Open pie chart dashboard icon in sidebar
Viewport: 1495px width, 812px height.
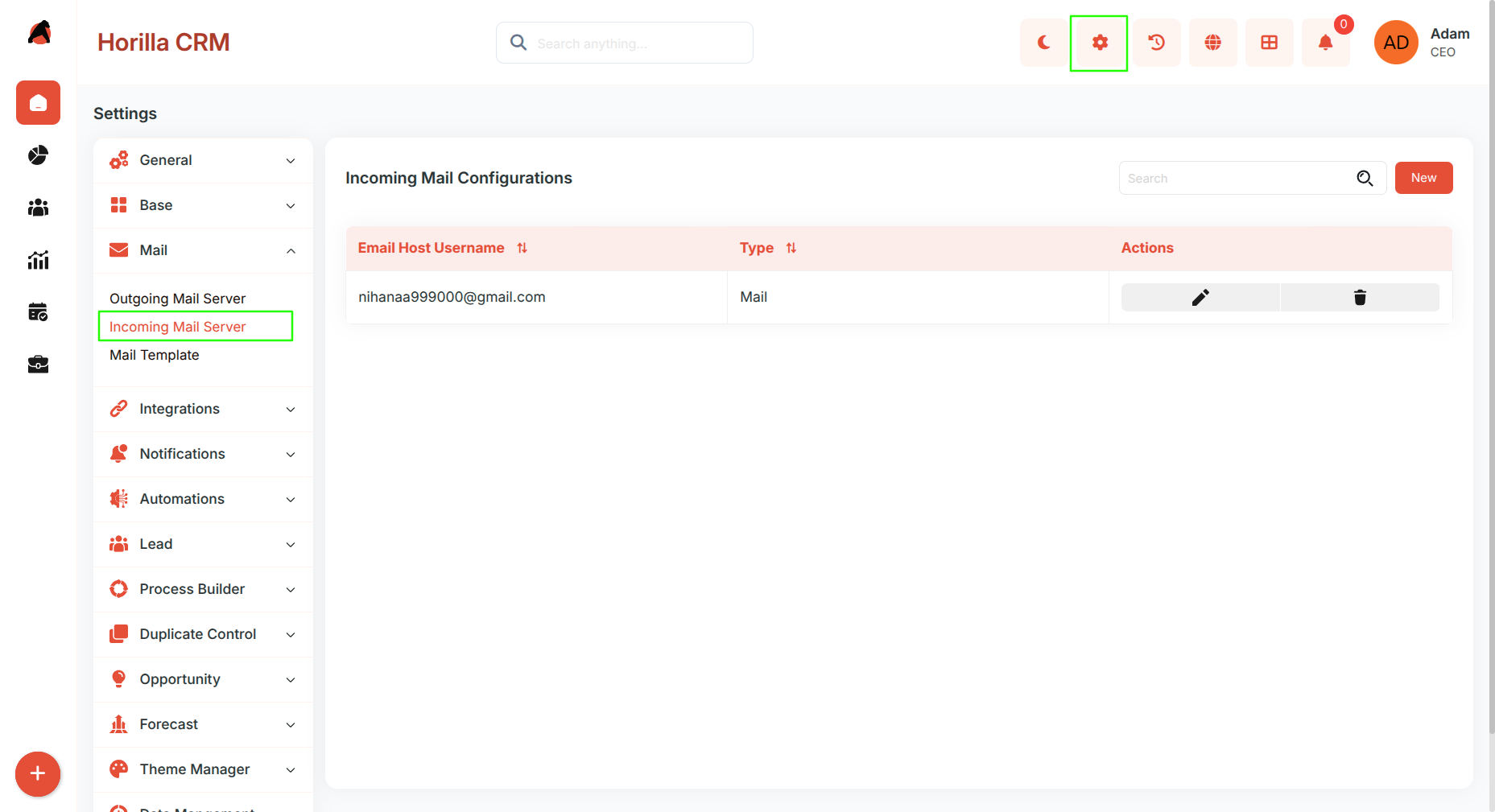38,155
